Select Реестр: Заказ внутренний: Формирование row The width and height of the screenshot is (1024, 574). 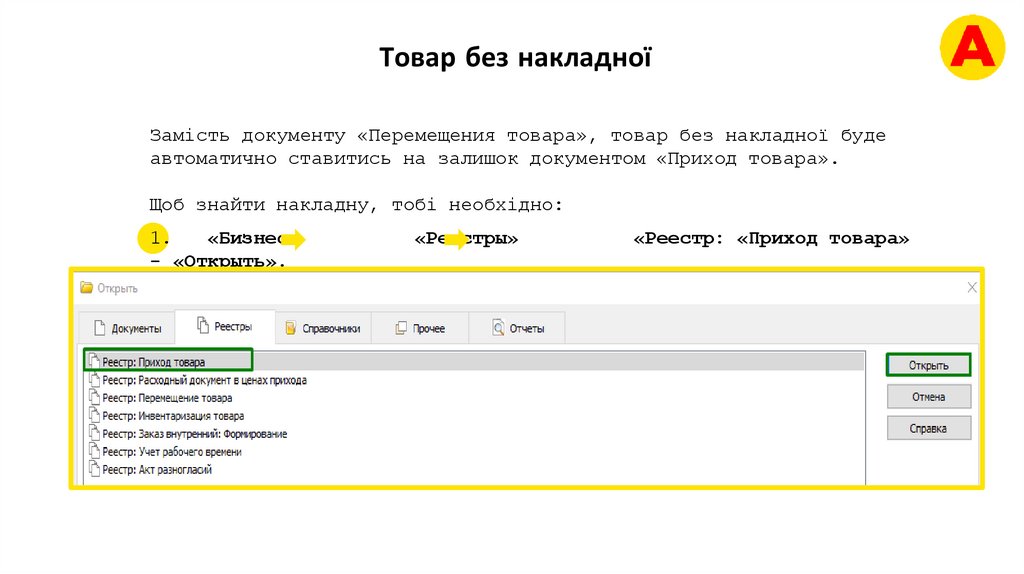pos(474,434)
